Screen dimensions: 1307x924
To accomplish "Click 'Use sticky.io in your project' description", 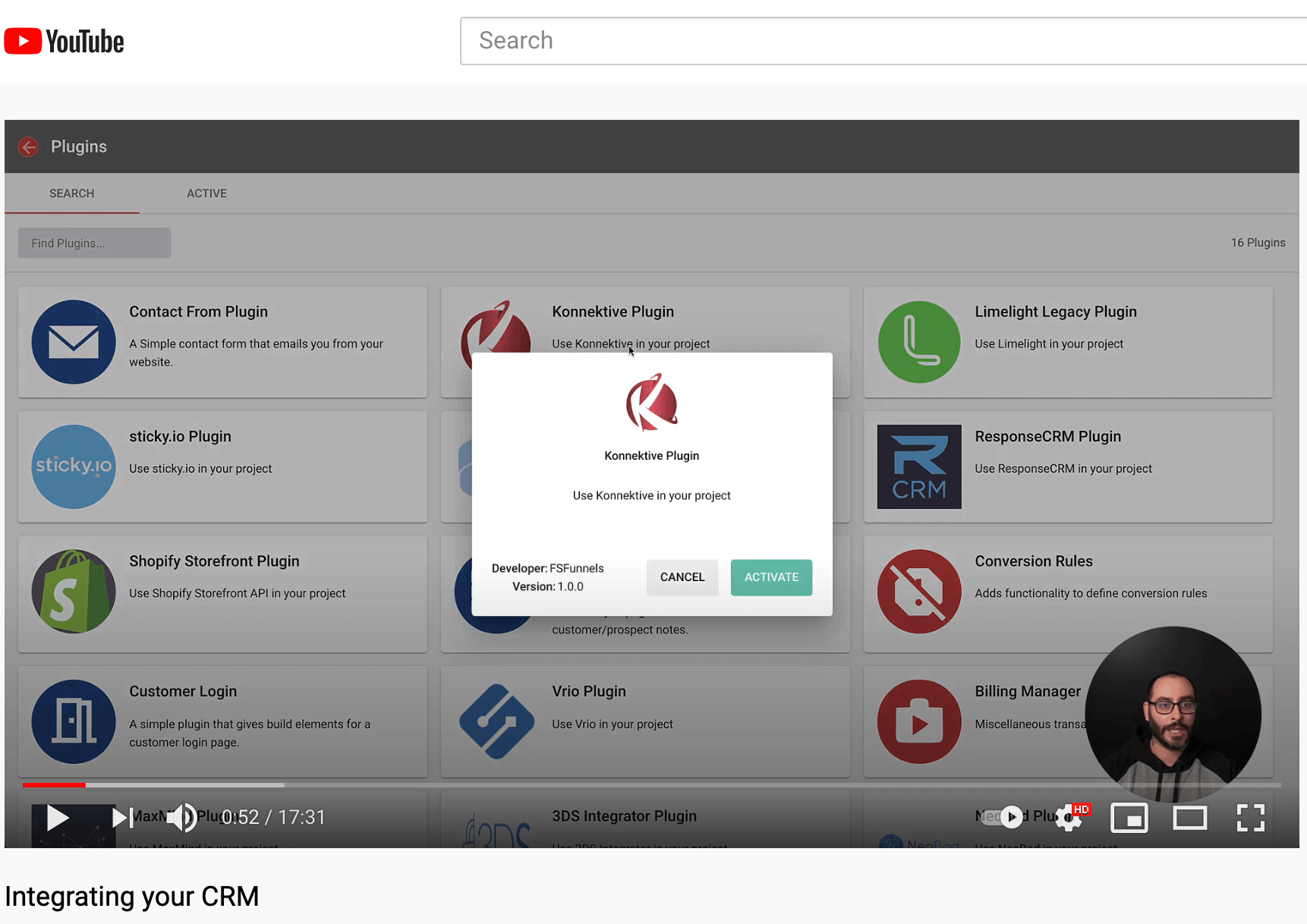I will (x=200, y=469).
